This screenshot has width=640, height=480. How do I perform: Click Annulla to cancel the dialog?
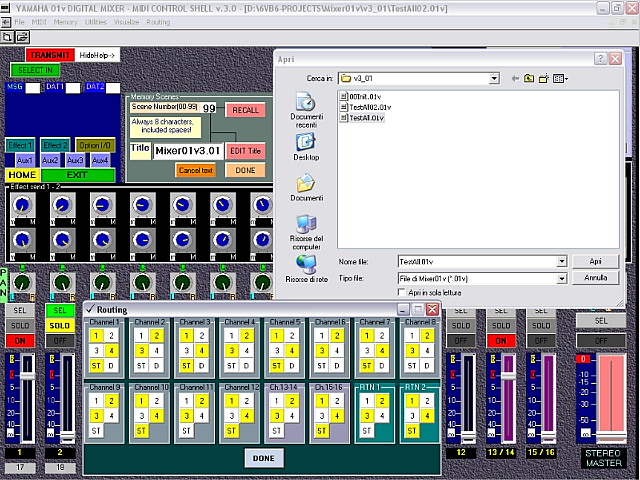tap(595, 278)
